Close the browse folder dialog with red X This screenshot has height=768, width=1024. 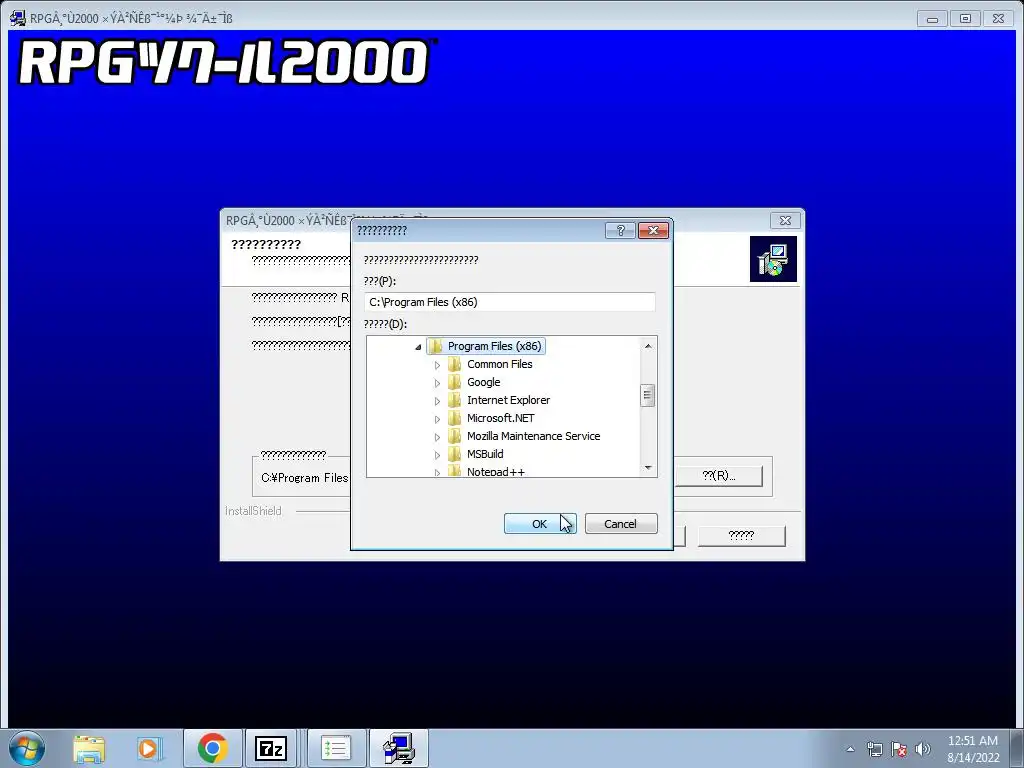point(653,231)
